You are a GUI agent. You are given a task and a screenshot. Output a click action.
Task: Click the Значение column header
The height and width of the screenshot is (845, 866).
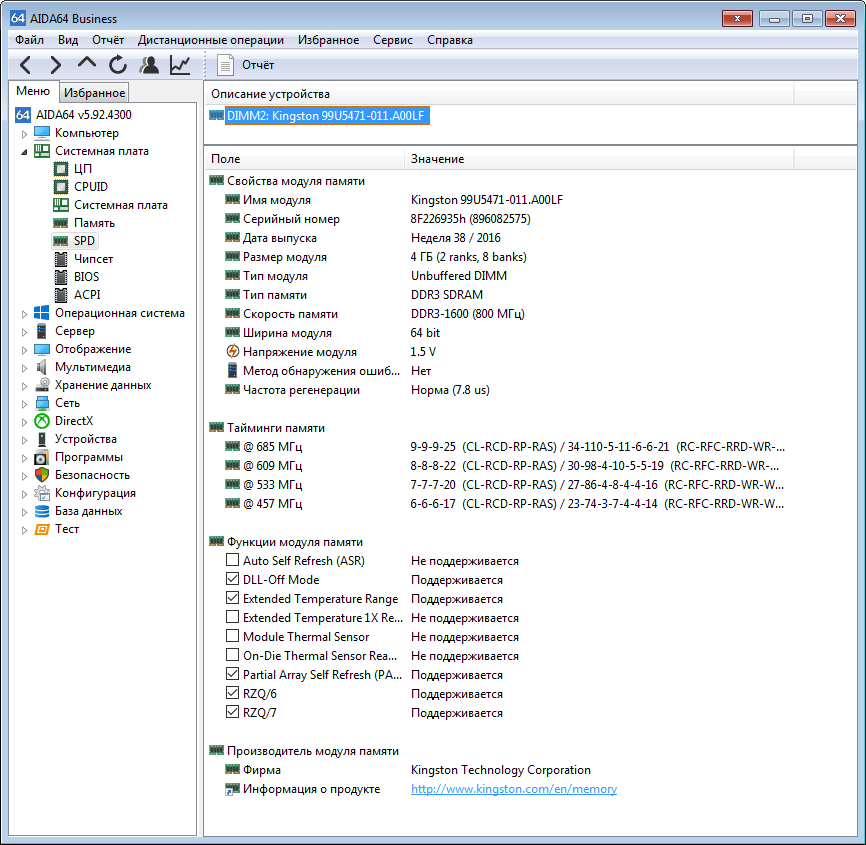(599, 159)
